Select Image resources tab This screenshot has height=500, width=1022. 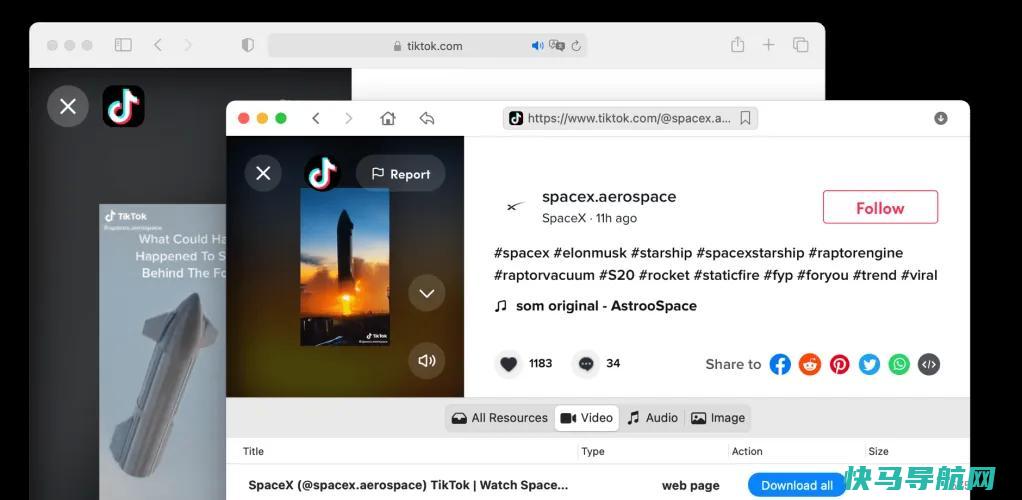[718, 418]
